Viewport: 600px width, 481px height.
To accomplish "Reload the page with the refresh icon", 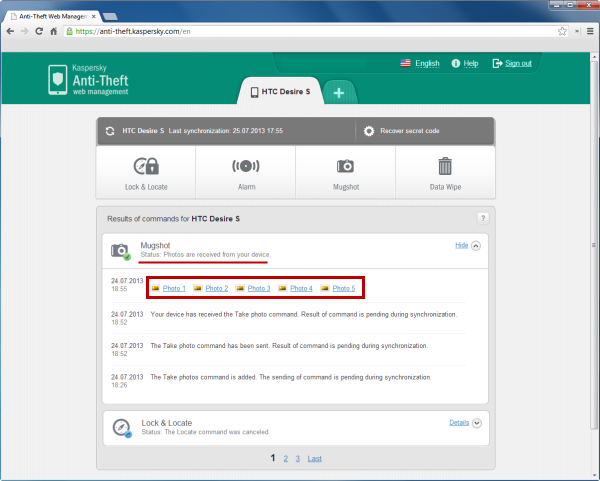I will point(39,31).
